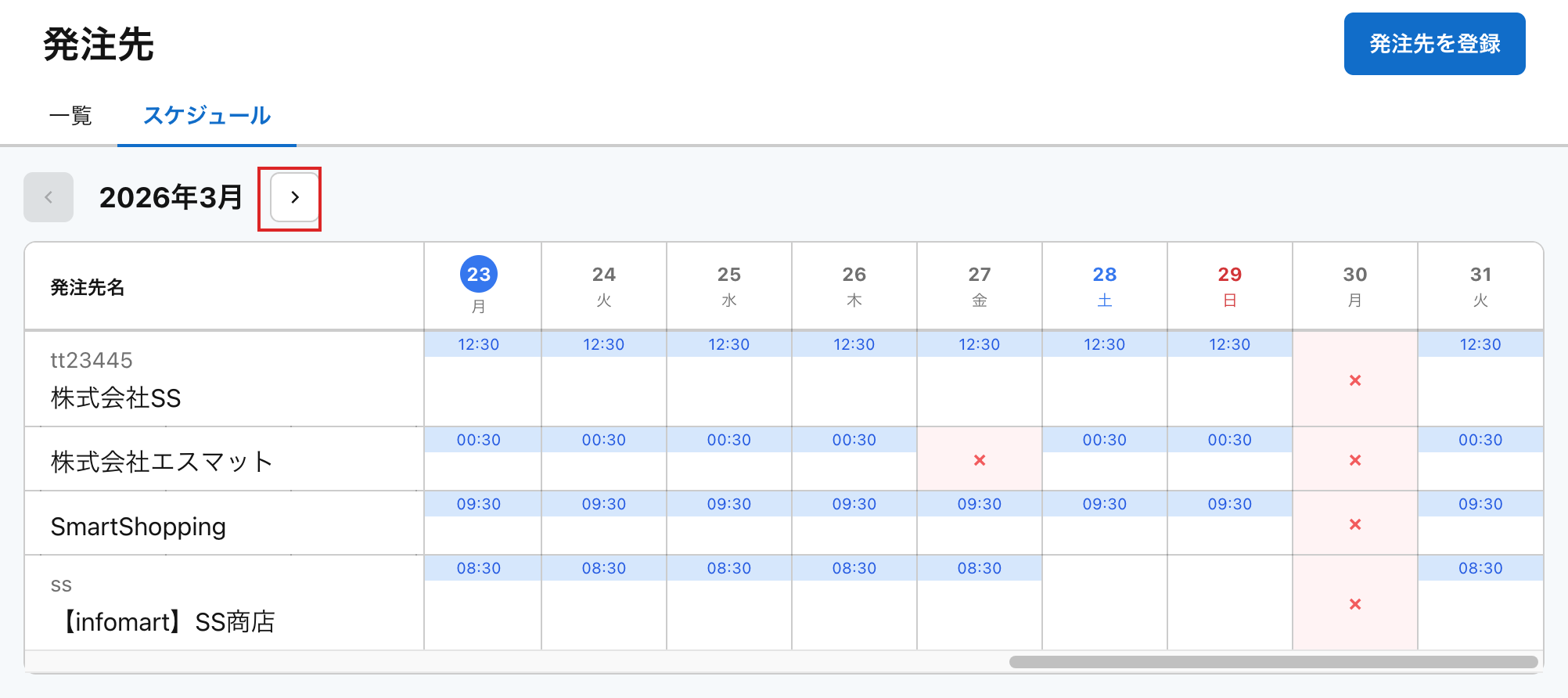Open the スケジュール tab
The height and width of the screenshot is (698, 1568).
207,116
